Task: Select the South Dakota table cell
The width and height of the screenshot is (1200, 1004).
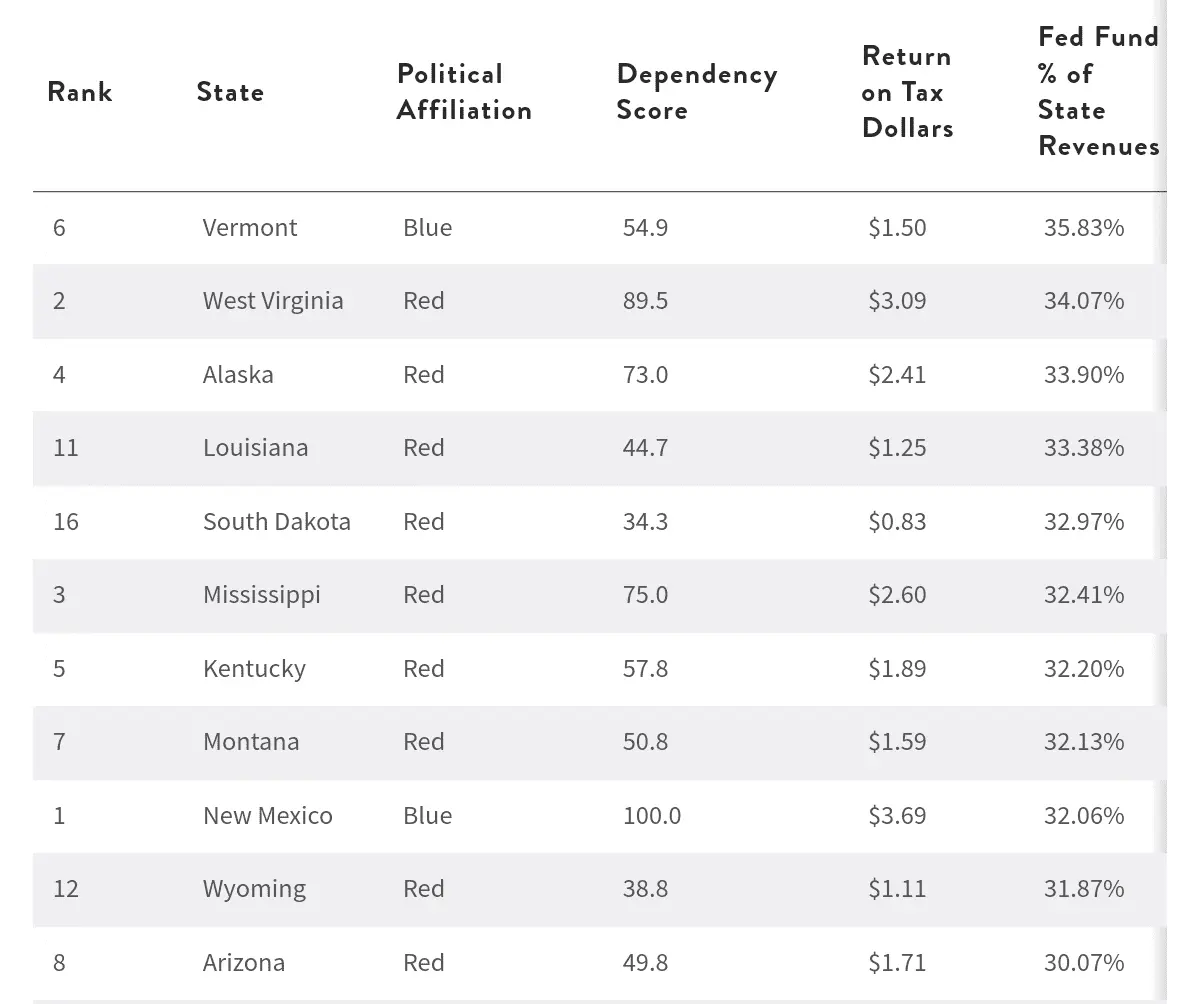Action: (x=277, y=522)
